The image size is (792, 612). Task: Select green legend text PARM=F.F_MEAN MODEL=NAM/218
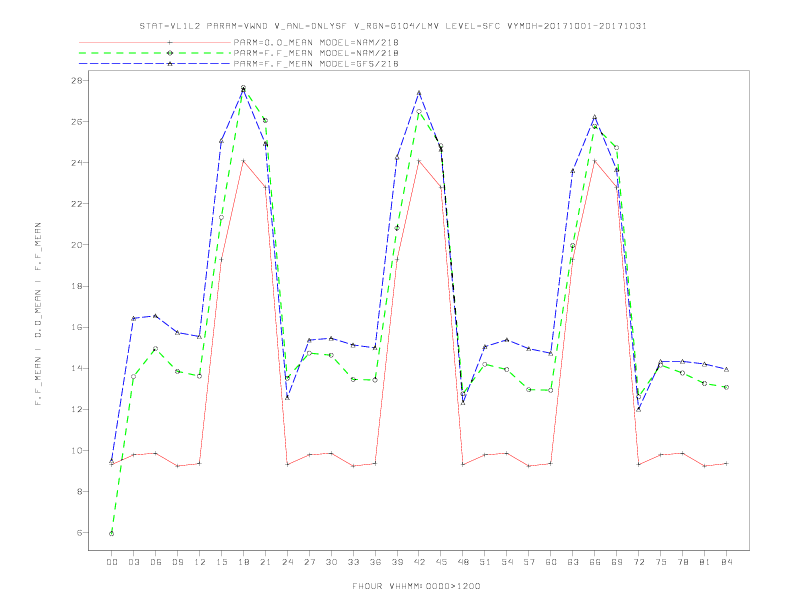pyautogui.click(x=316, y=53)
